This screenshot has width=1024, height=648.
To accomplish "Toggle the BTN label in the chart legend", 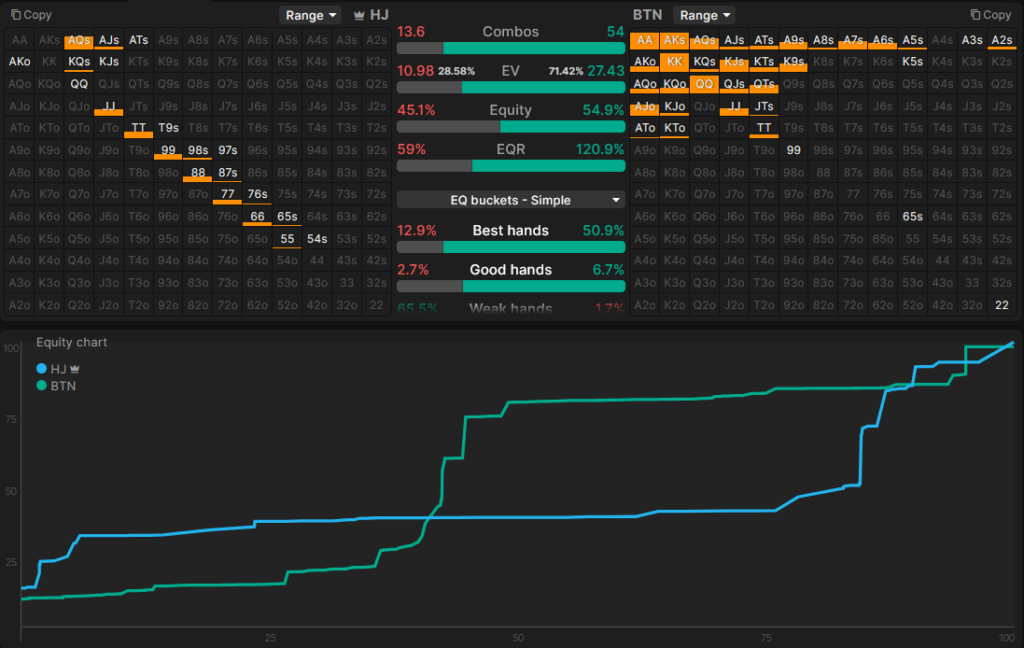I will (63, 385).
